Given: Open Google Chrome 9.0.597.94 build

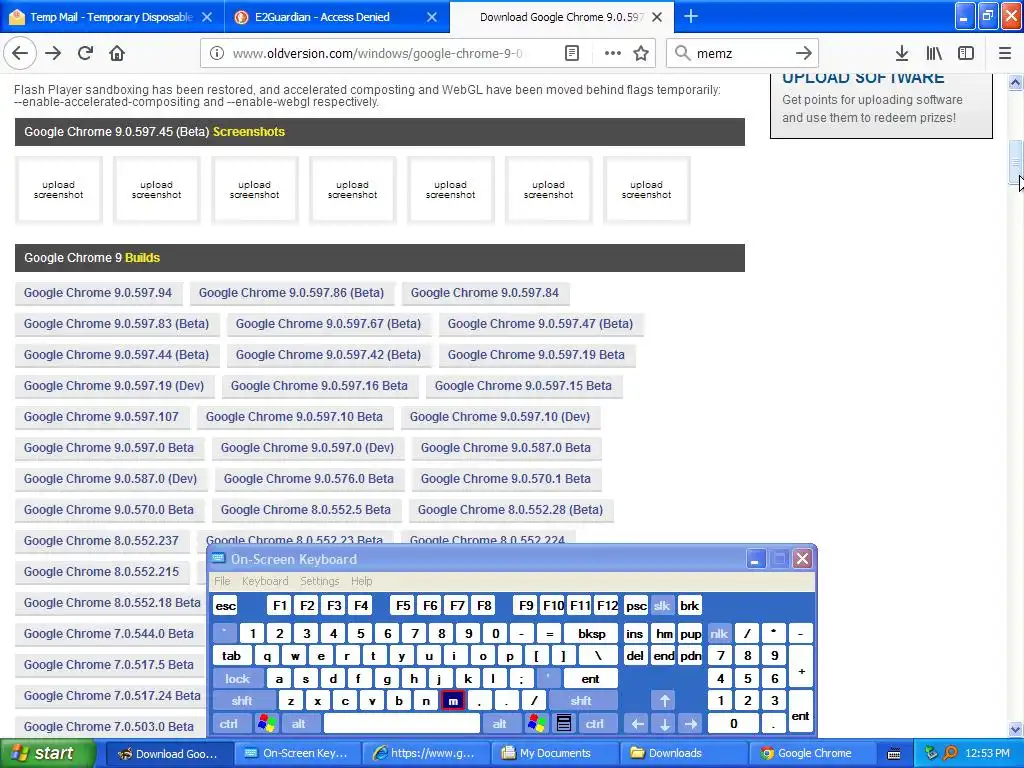Looking at the screenshot, I should tap(98, 293).
